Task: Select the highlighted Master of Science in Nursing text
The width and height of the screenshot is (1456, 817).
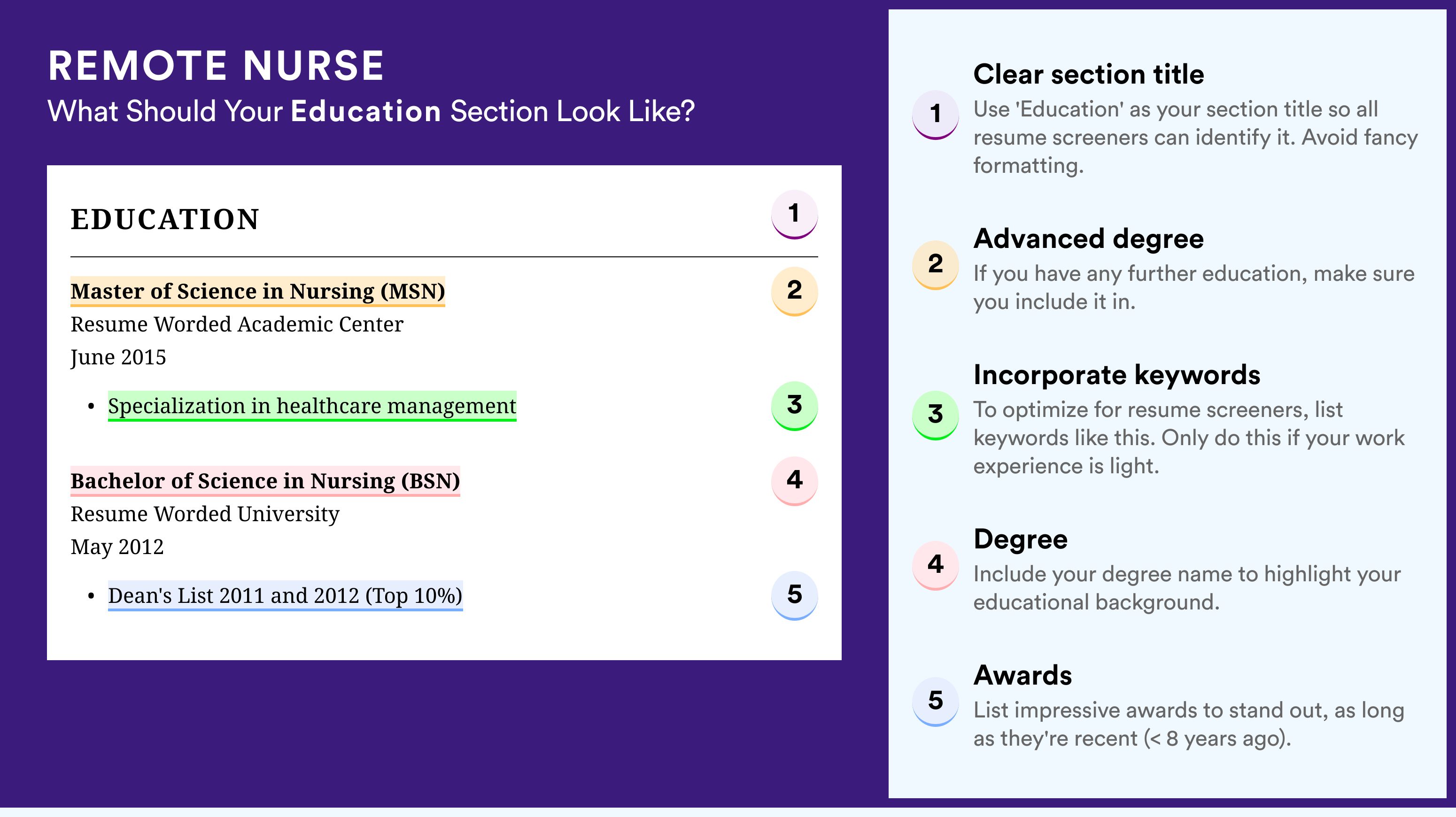Action: click(258, 292)
